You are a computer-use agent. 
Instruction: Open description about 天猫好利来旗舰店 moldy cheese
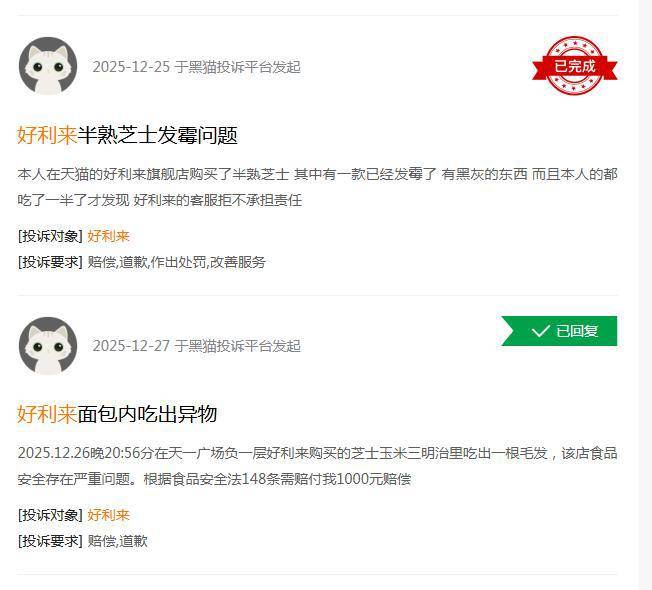tap(317, 187)
